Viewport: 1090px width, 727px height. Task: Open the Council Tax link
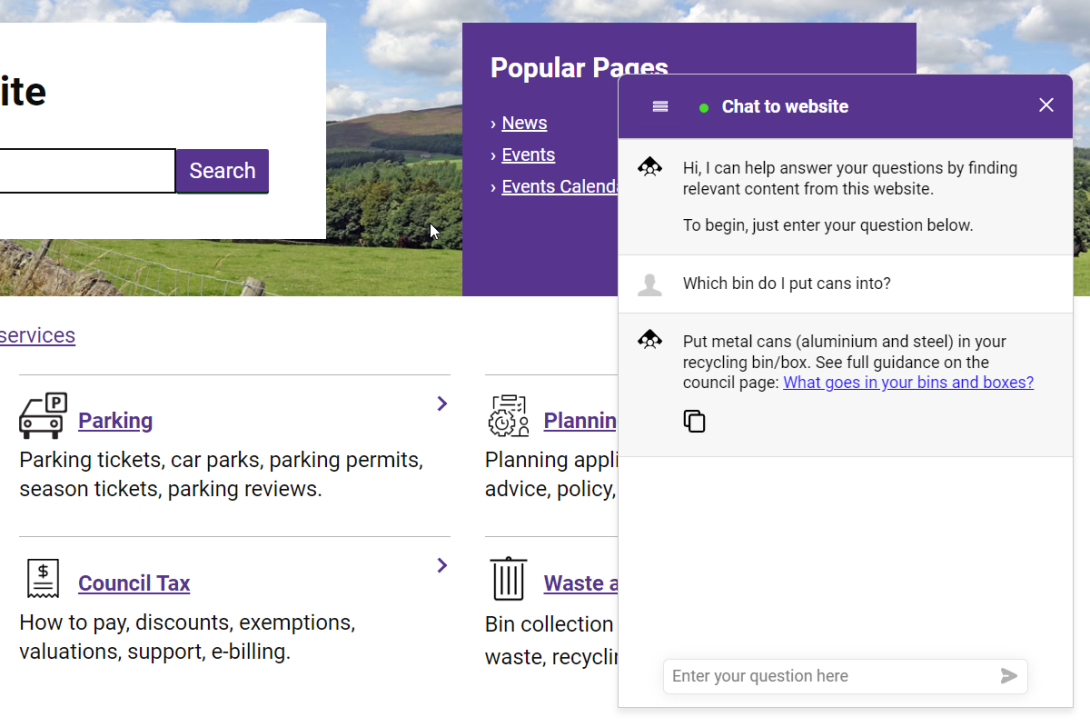133,583
